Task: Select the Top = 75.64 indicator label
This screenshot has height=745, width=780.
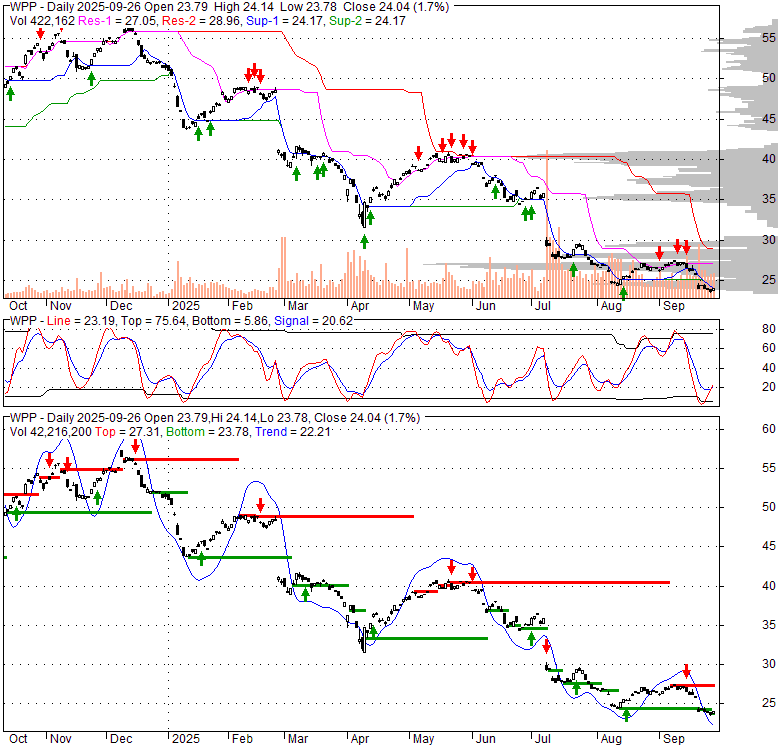Action: tap(153, 321)
